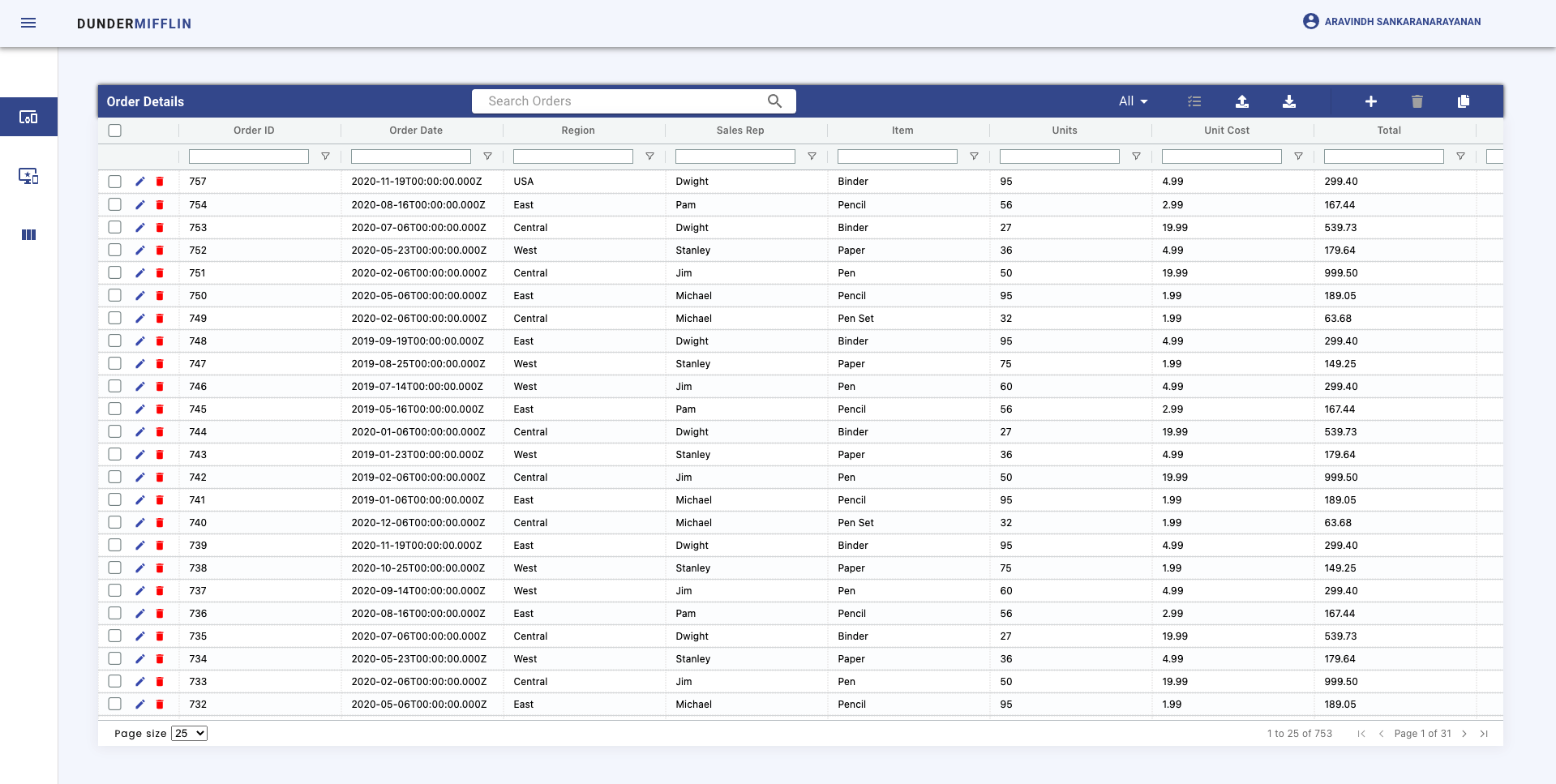Toggle the select-all header checkbox
The height and width of the screenshot is (784, 1556).
click(x=115, y=131)
